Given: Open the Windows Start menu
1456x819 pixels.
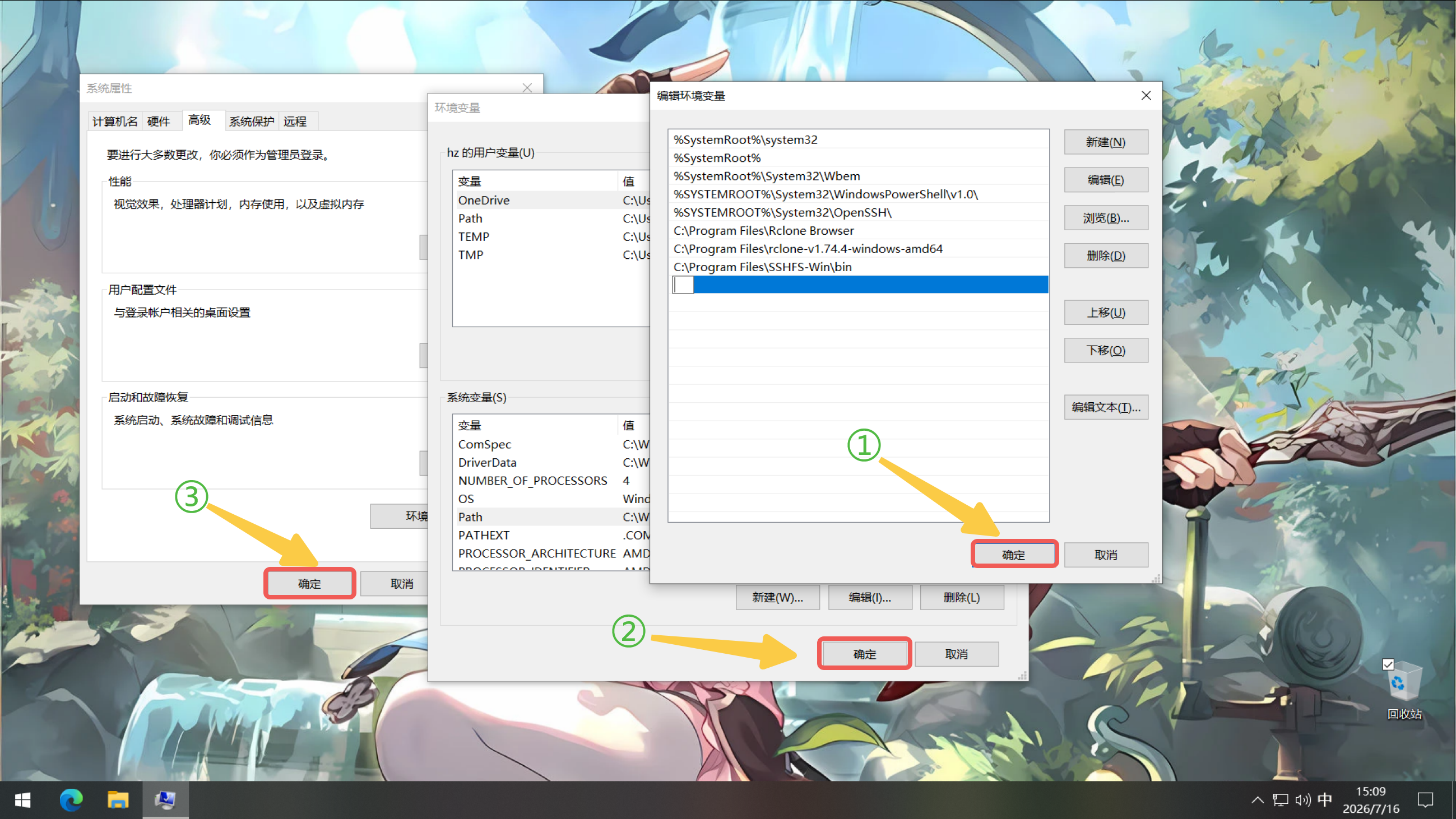Looking at the screenshot, I should pyautogui.click(x=22, y=800).
